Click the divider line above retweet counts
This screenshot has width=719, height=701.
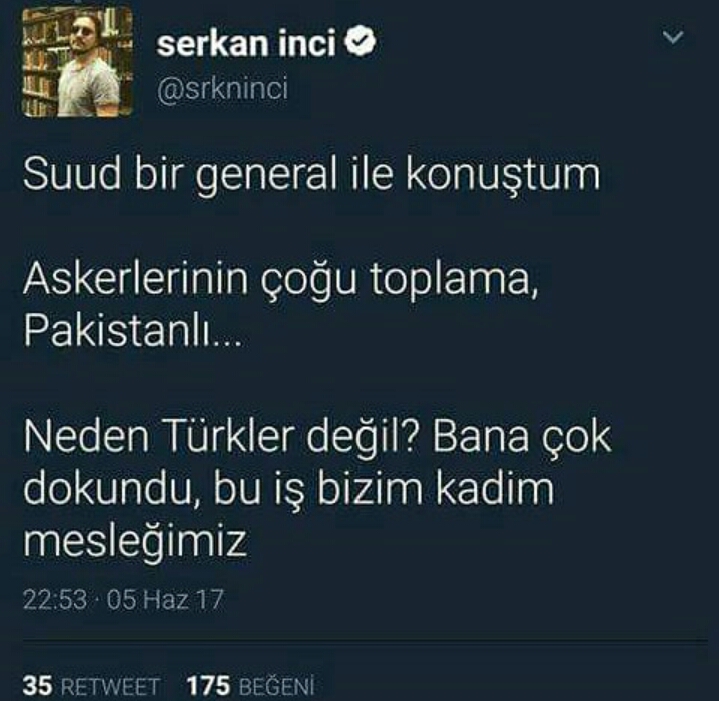coord(365,640)
